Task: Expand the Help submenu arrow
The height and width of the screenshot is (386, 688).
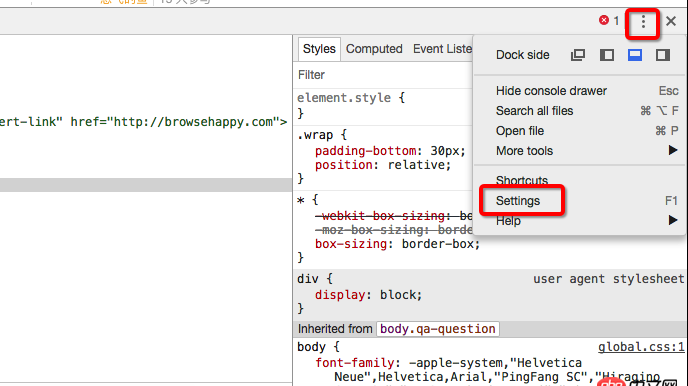Action: [x=673, y=220]
